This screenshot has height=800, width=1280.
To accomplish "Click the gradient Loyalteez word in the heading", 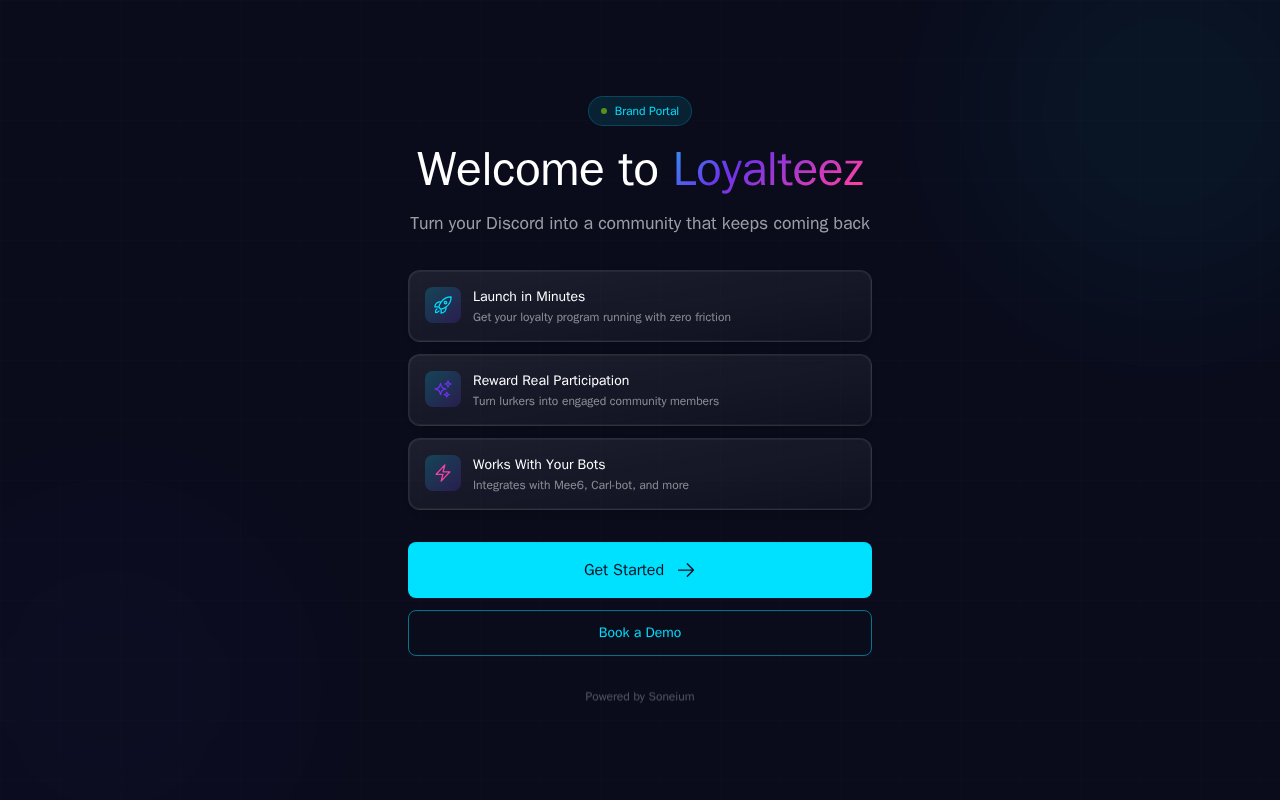I will point(768,169).
